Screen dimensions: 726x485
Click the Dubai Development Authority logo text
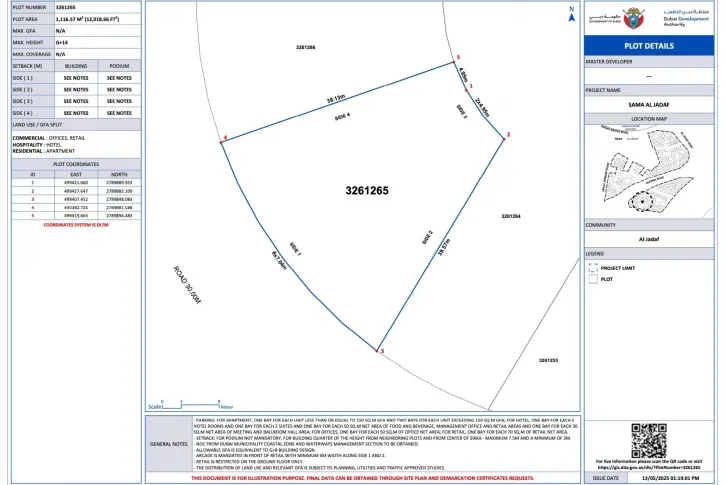point(686,18)
